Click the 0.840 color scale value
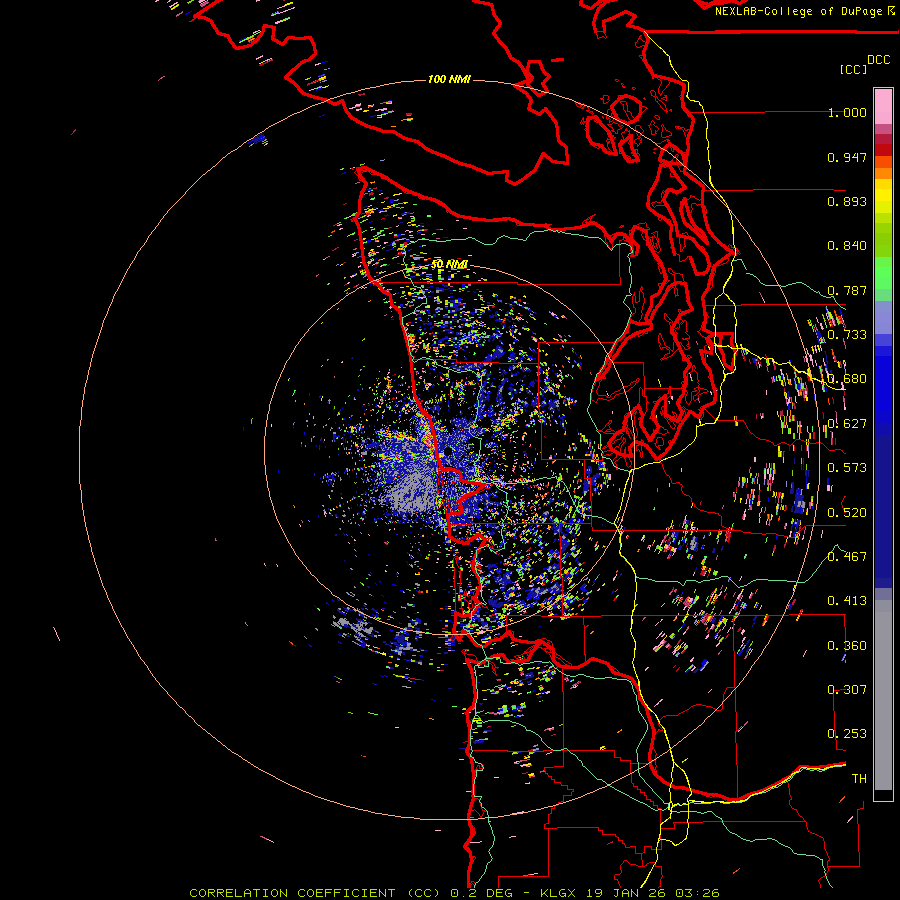Viewport: 900px width, 900px height. click(x=847, y=246)
